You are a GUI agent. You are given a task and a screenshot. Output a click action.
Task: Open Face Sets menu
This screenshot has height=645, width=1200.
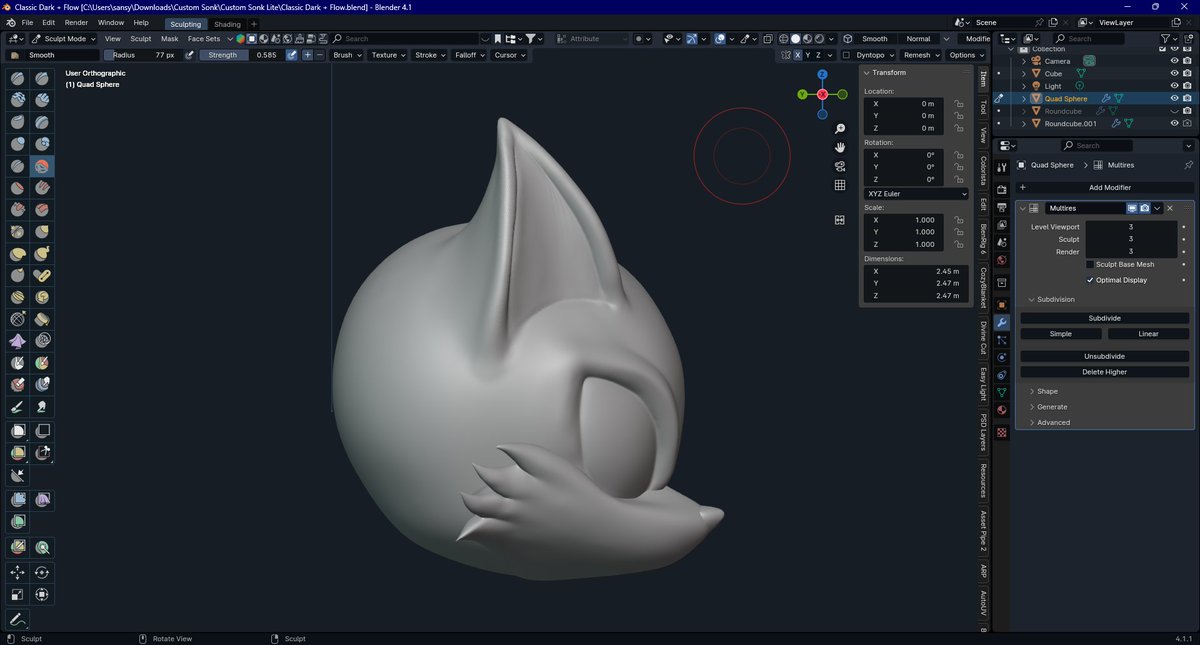tap(204, 39)
